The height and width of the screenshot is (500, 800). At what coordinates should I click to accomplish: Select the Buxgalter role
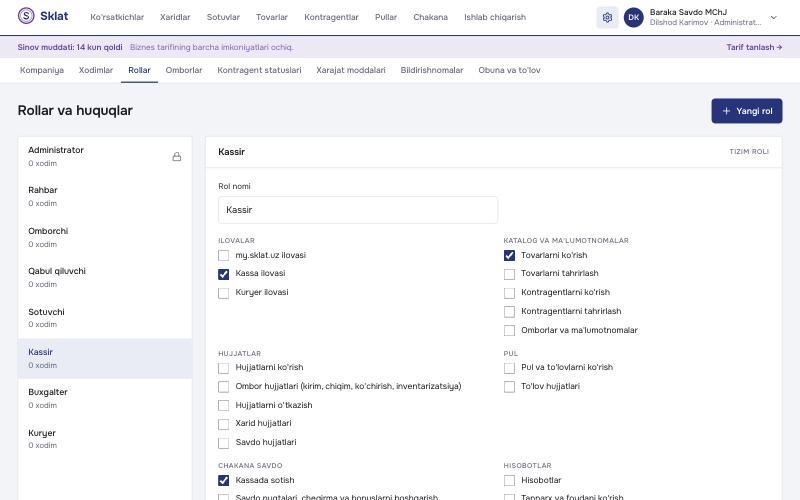[x=105, y=398]
